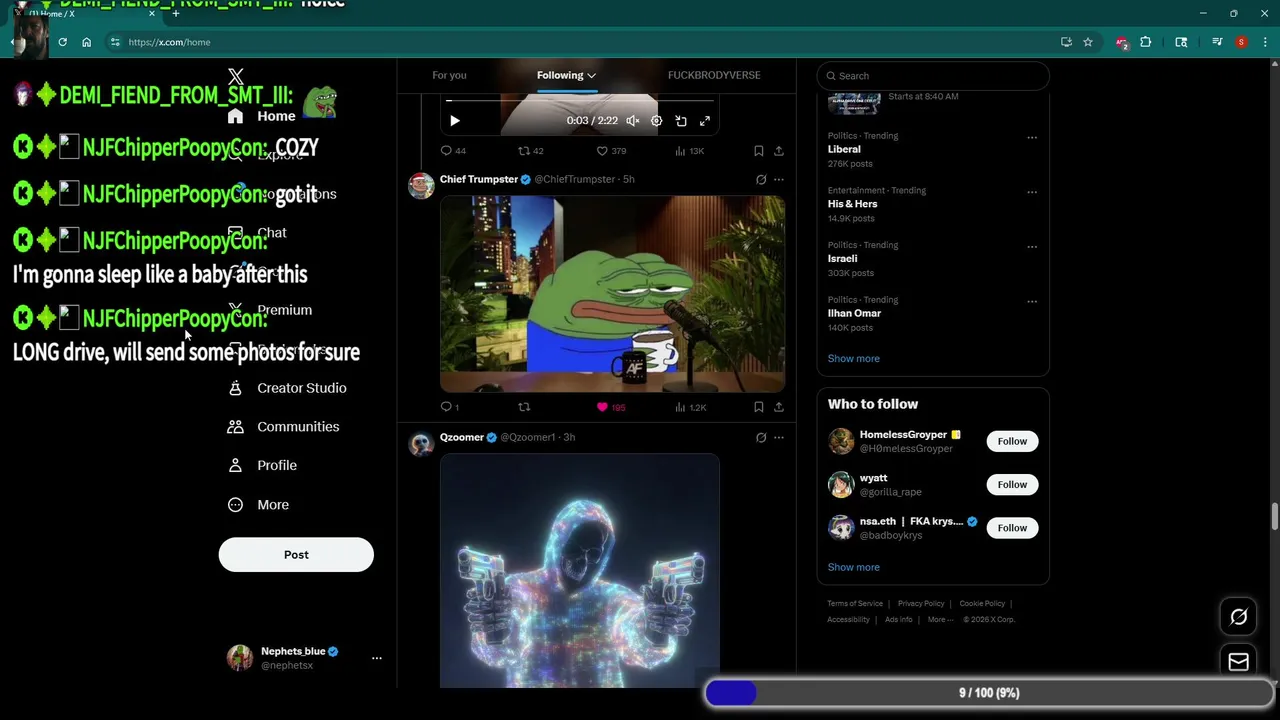Open Chat from the sidebar
This screenshot has height=720, width=1280.
[257, 233]
